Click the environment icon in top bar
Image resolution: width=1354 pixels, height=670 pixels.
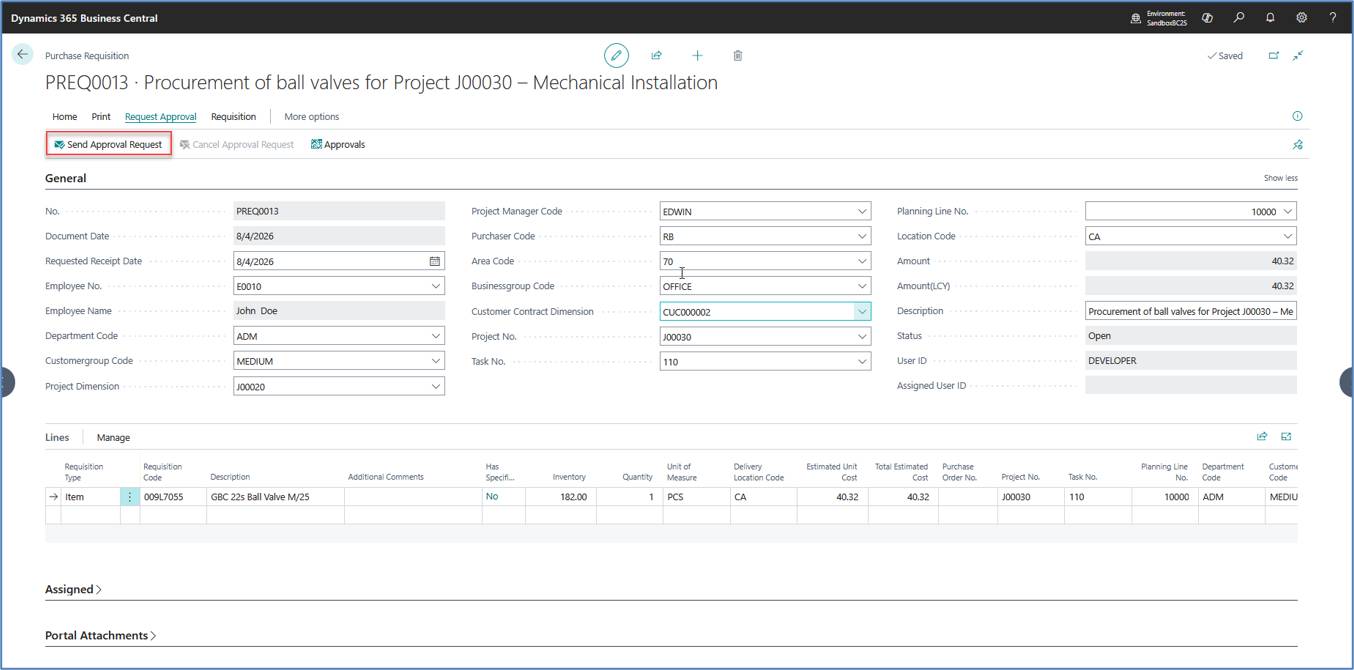1136,18
